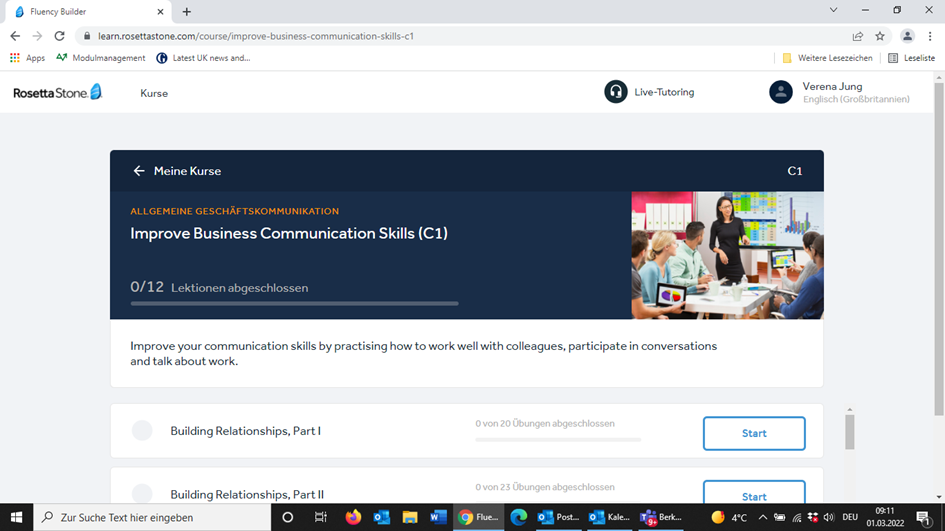Viewport: 945px width, 531px height.
Task: Select the Building Relationships, Part II status circle
Action: pos(142,494)
